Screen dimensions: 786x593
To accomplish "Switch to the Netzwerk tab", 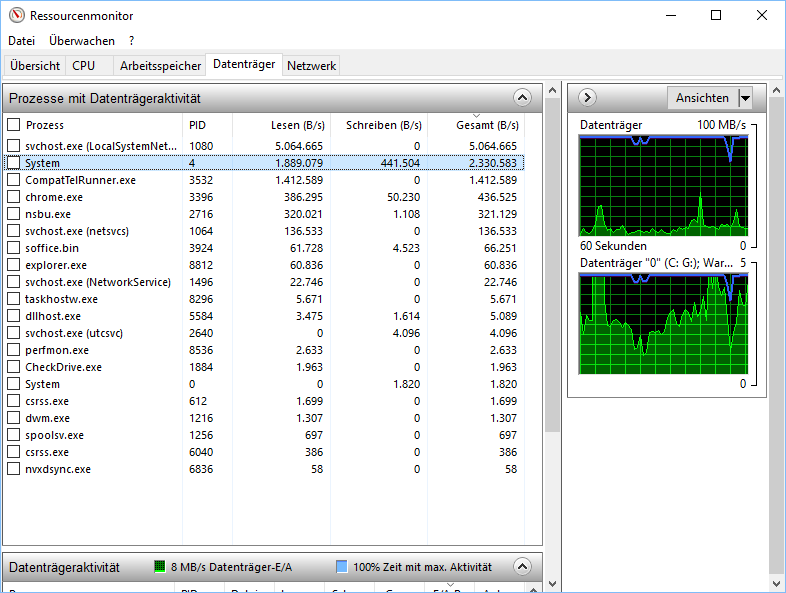I will click(311, 66).
